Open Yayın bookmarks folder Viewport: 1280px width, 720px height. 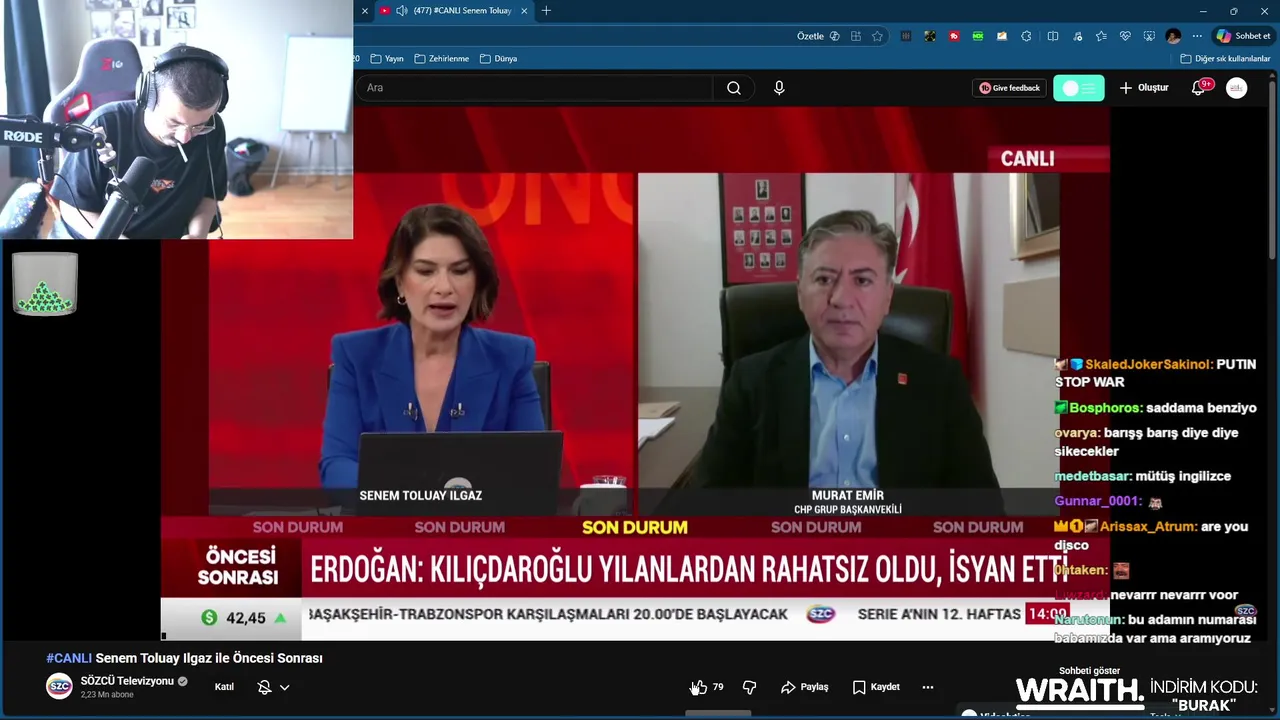pos(387,59)
